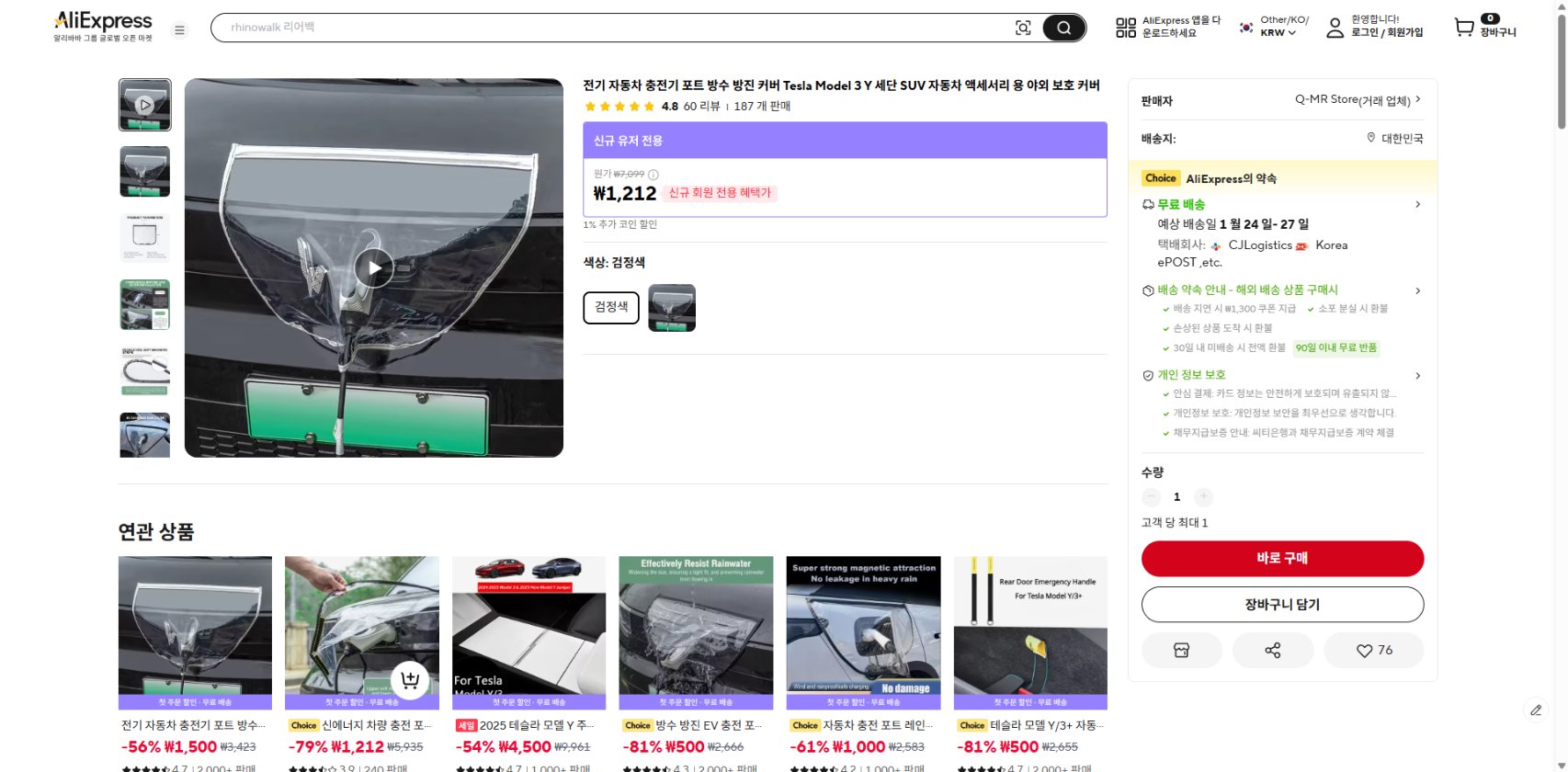Play the main product video
Screen dimensions: 1568x772
(x=374, y=268)
